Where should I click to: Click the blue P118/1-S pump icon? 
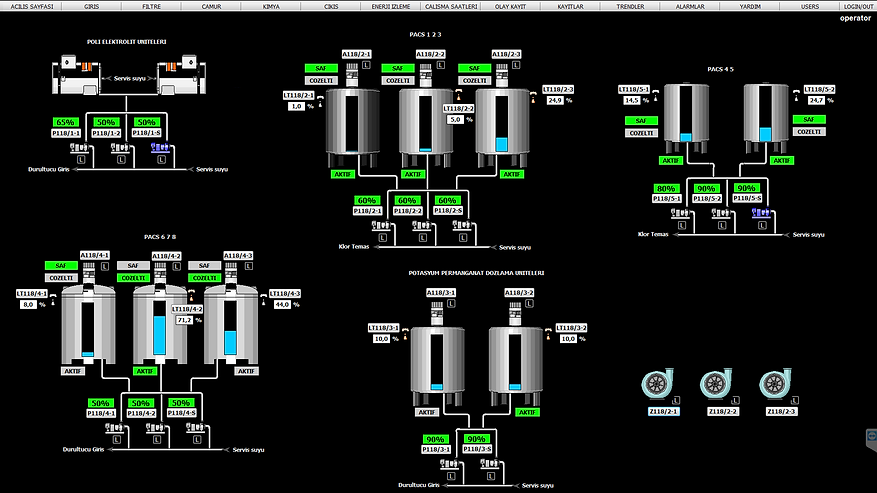[159, 148]
